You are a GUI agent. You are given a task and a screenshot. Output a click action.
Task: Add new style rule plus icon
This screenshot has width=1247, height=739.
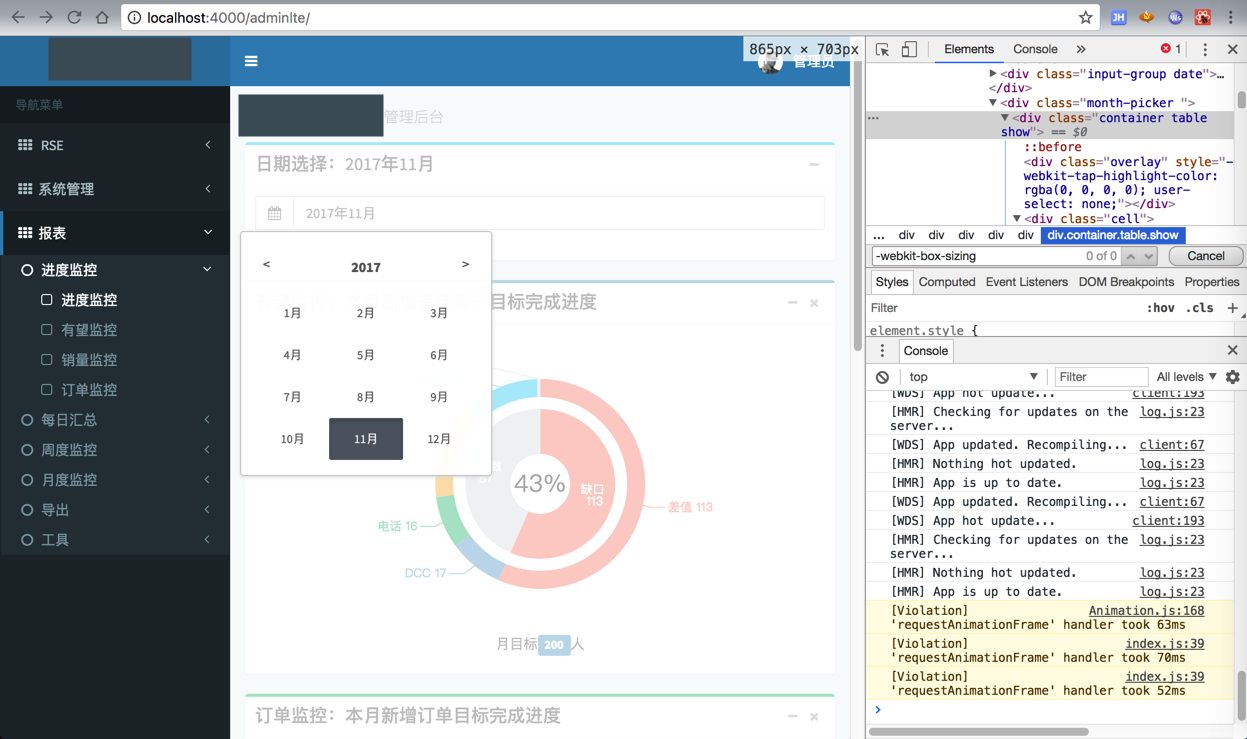(1232, 308)
